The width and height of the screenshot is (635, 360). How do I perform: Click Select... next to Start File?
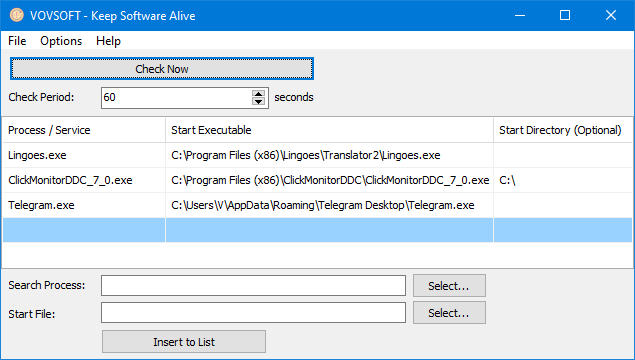[449, 313]
